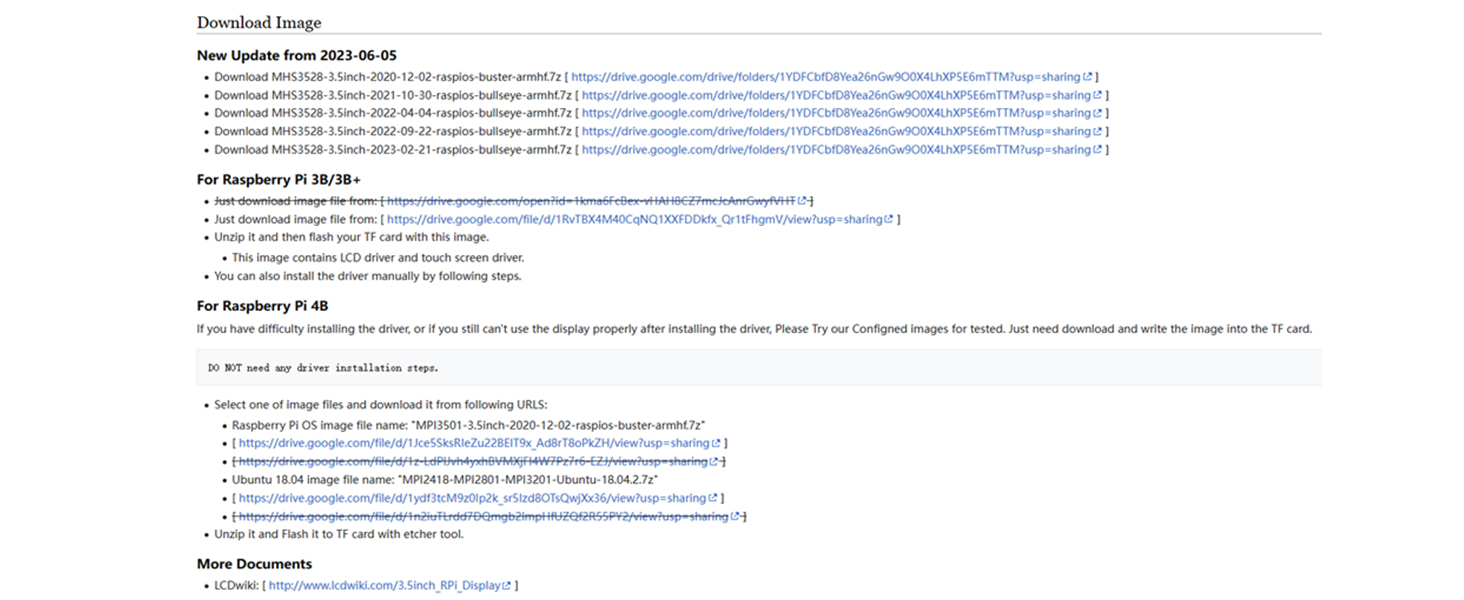
Task: Click the struck-through link below the MPI3501 image link
Action: [472, 461]
